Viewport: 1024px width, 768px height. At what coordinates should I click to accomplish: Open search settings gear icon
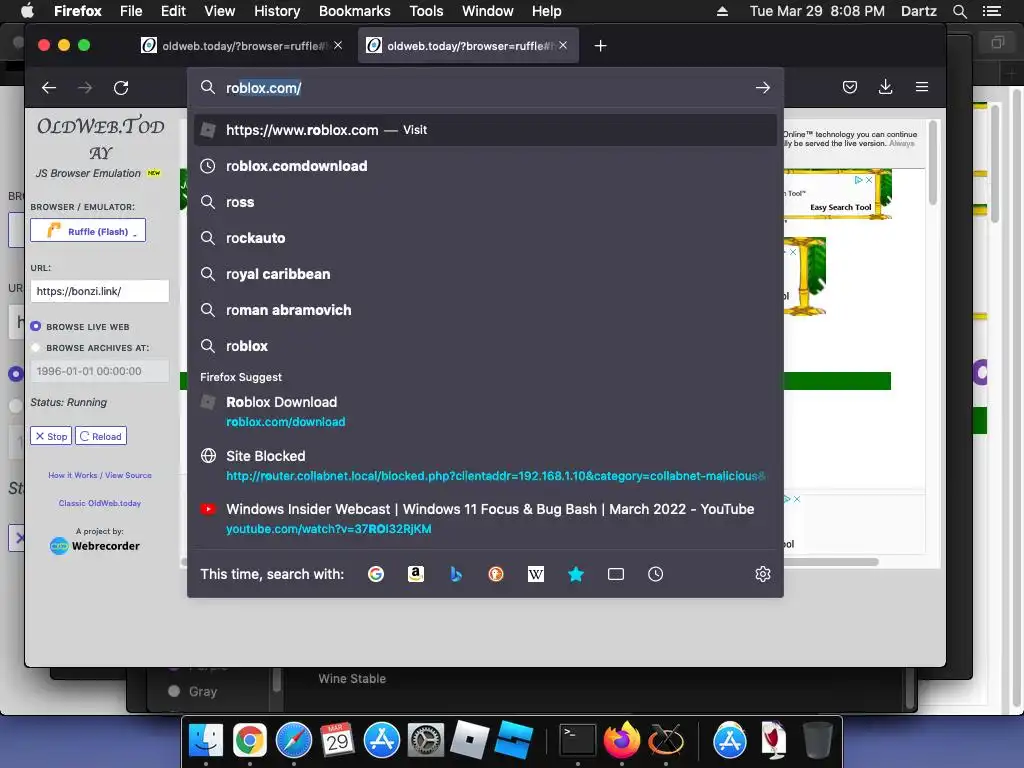763,574
